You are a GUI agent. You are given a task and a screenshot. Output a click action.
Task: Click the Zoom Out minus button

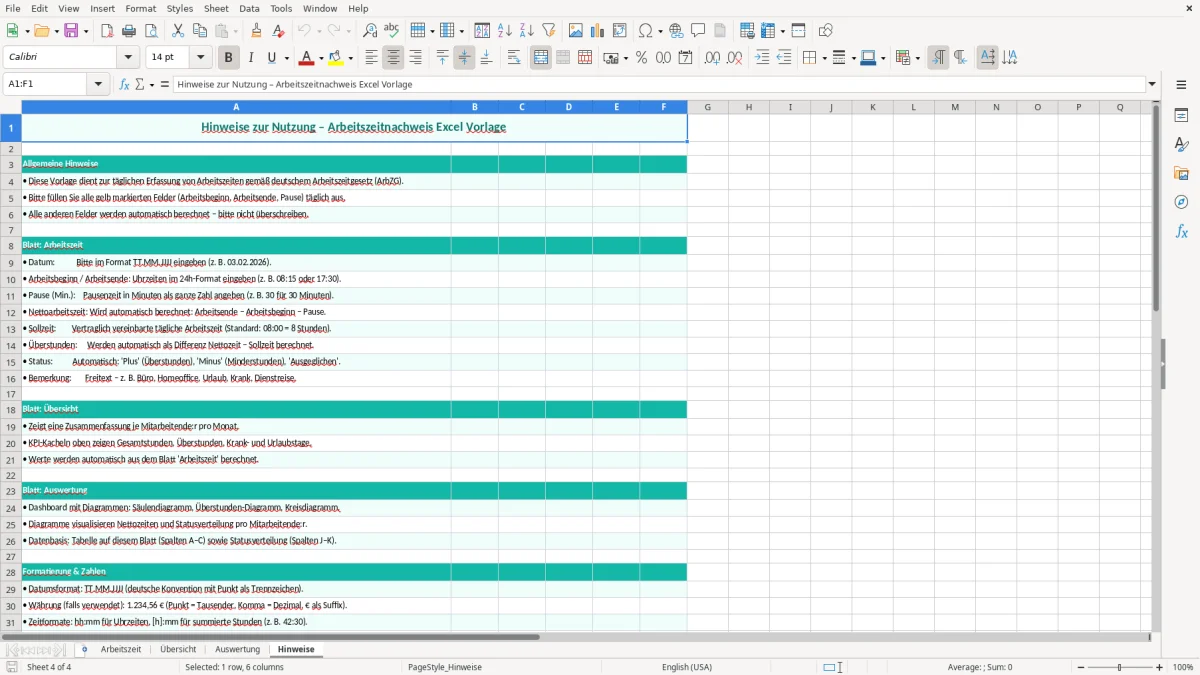click(x=1081, y=667)
